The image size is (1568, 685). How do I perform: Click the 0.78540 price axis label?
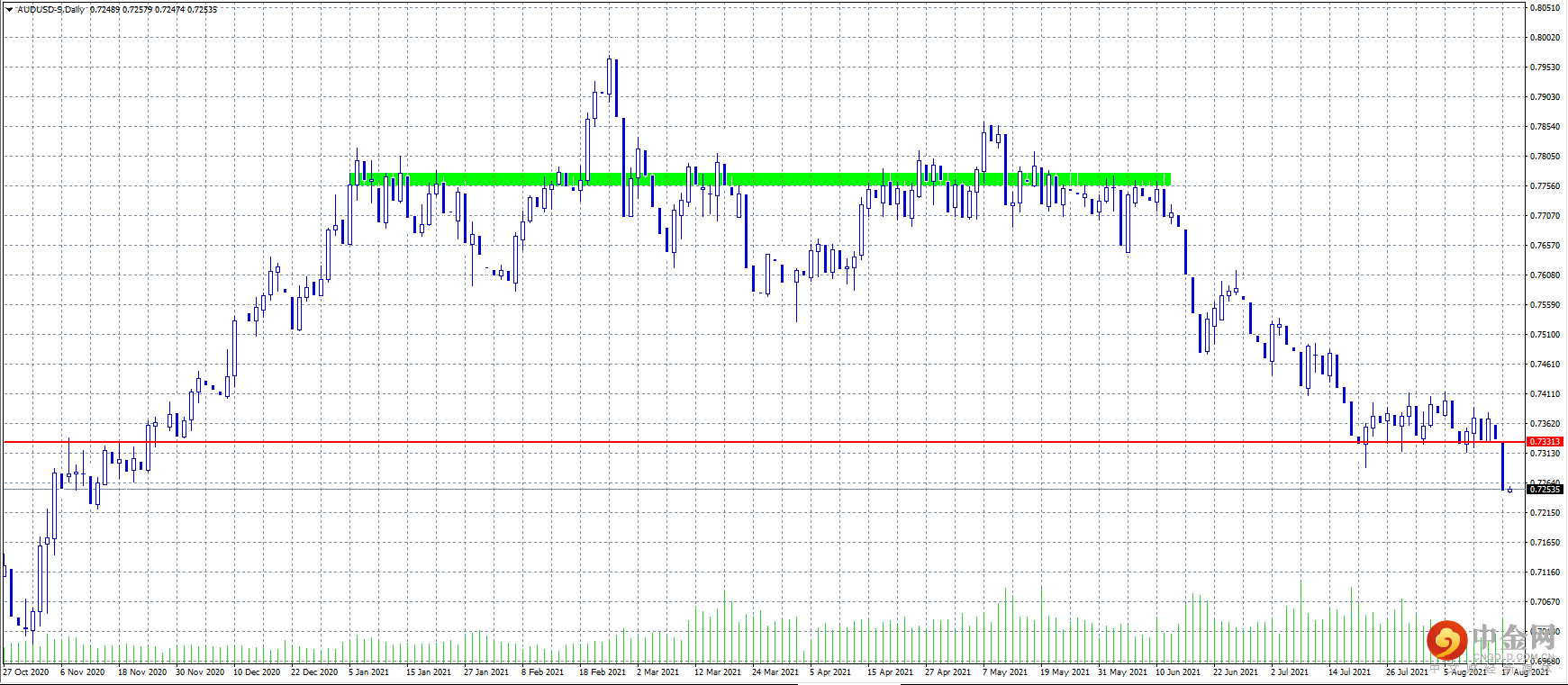click(x=1545, y=127)
